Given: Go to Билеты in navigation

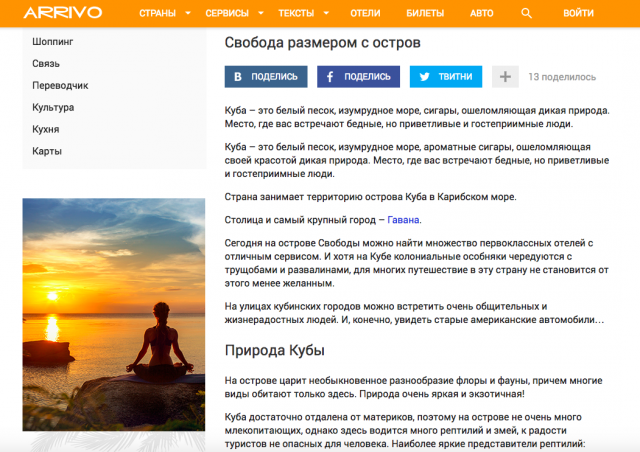Looking at the screenshot, I should click(x=425, y=13).
